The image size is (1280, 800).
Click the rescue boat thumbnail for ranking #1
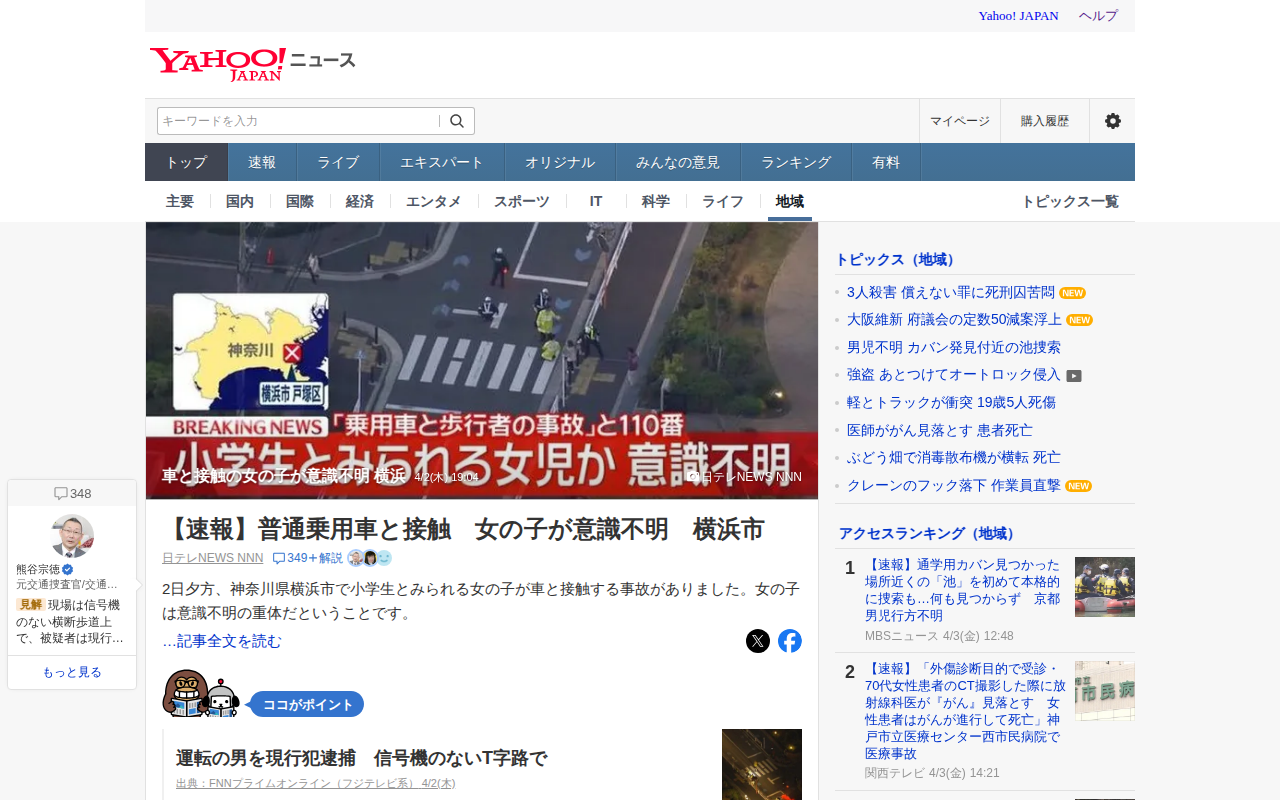pos(1105,587)
